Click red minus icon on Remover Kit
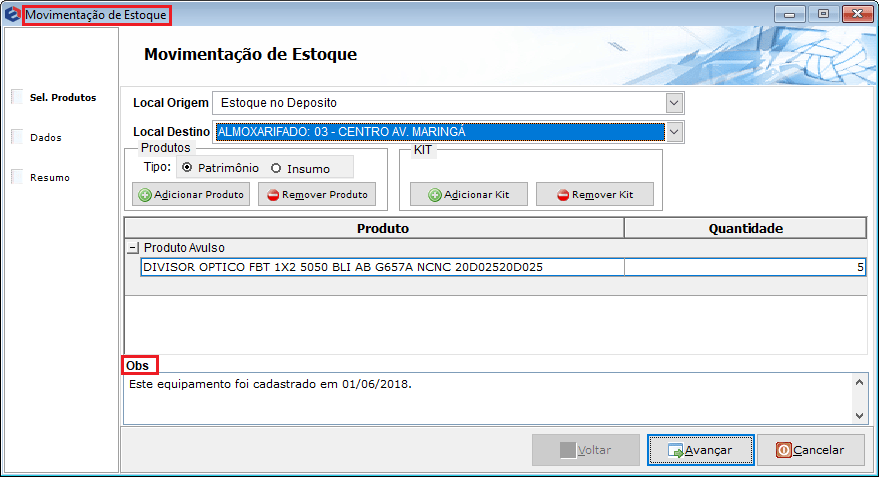 [563, 195]
